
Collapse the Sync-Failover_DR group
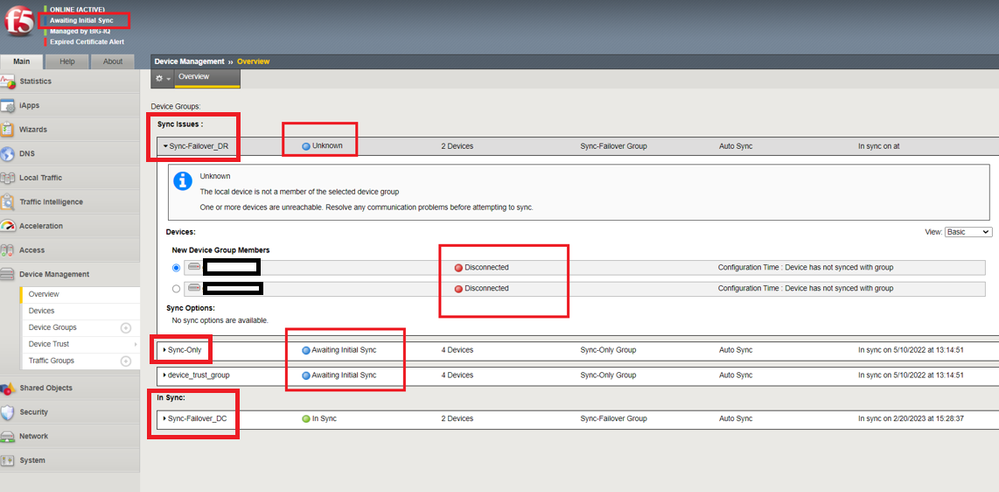tap(165, 146)
